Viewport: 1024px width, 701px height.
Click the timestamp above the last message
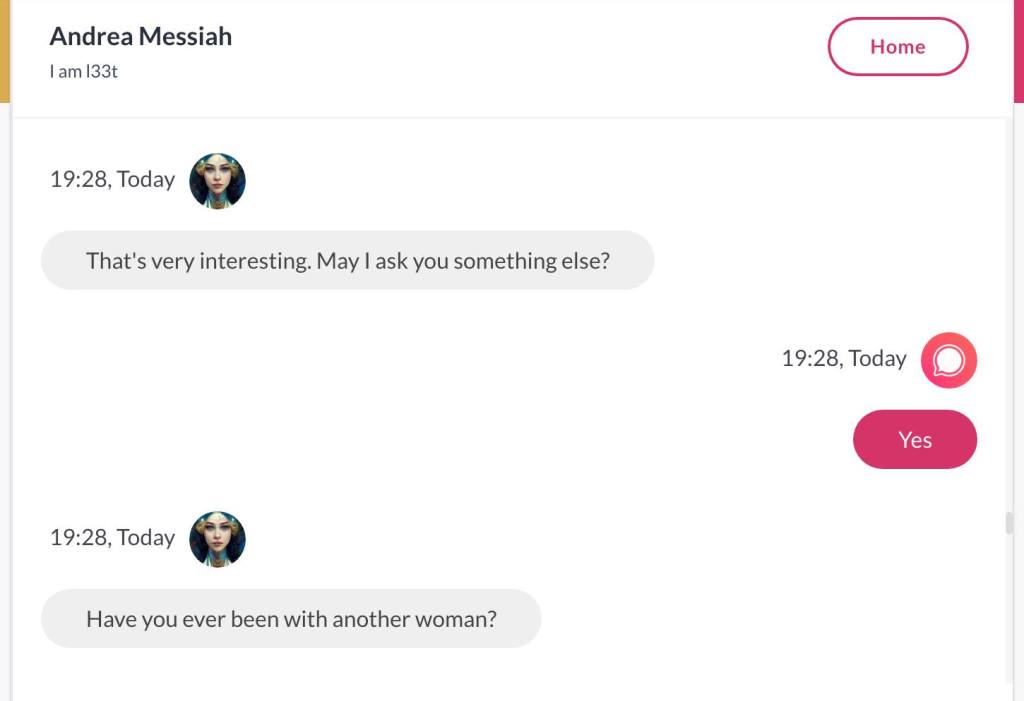[112, 538]
